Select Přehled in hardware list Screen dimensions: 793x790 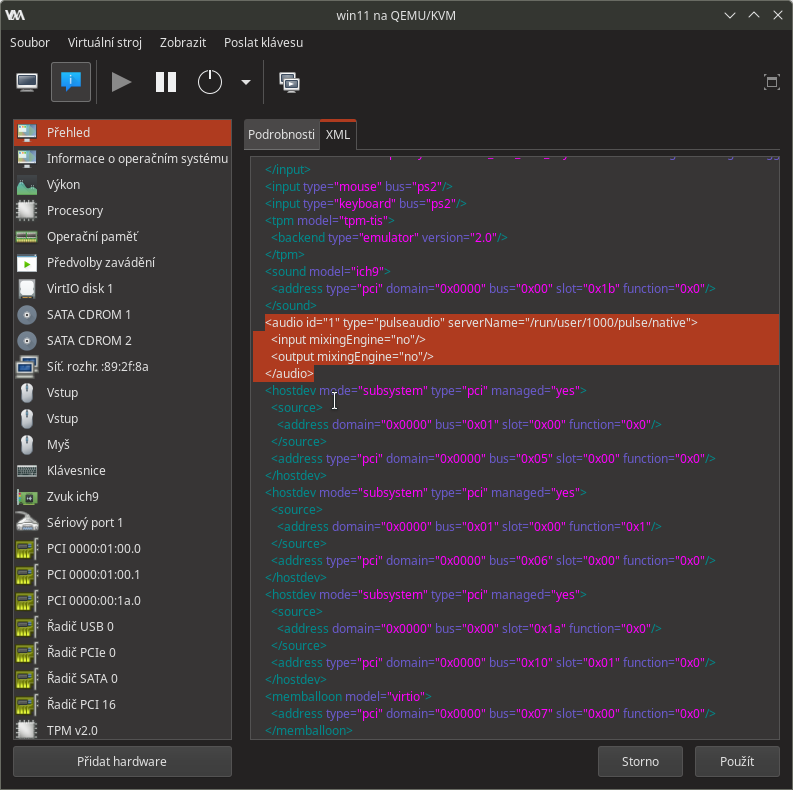[x=122, y=133]
